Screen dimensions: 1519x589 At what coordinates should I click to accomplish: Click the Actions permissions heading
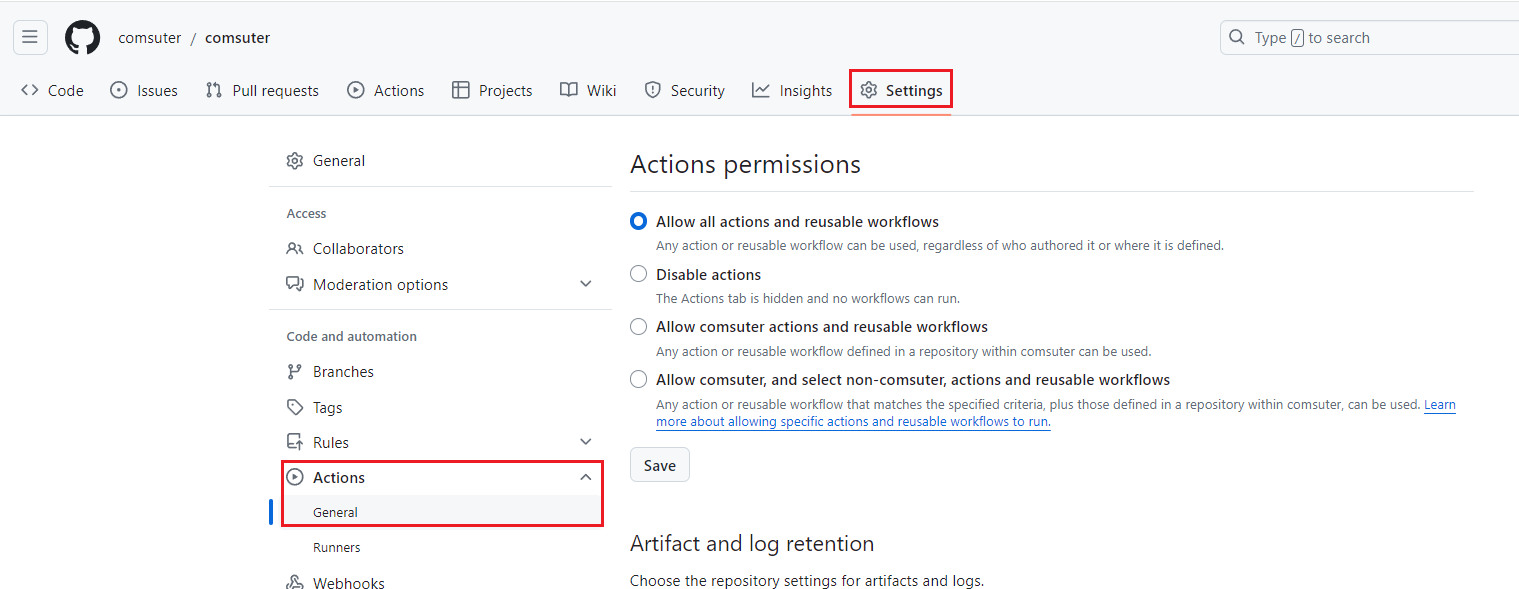pos(745,164)
